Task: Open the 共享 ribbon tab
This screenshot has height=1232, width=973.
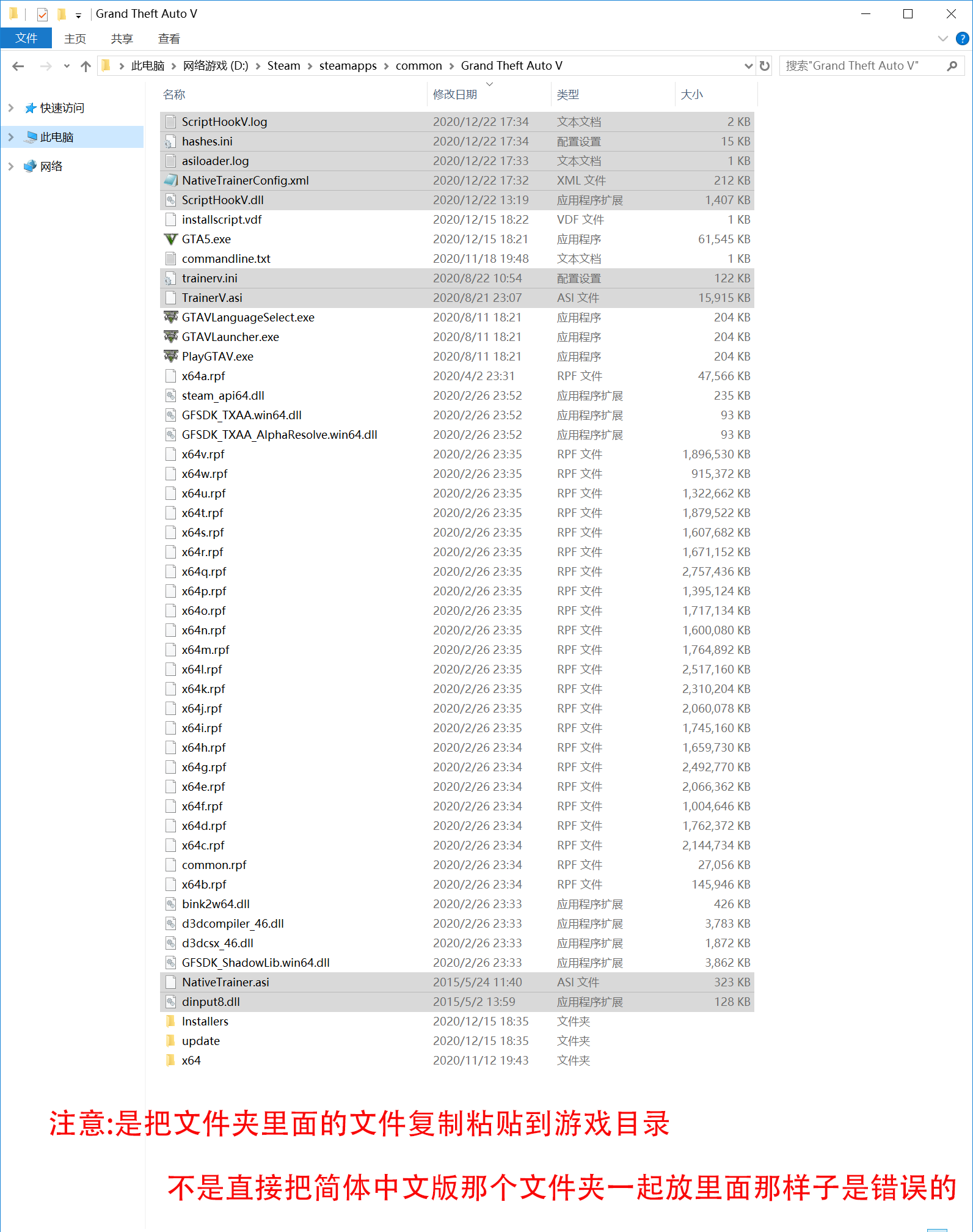Action: (122, 38)
